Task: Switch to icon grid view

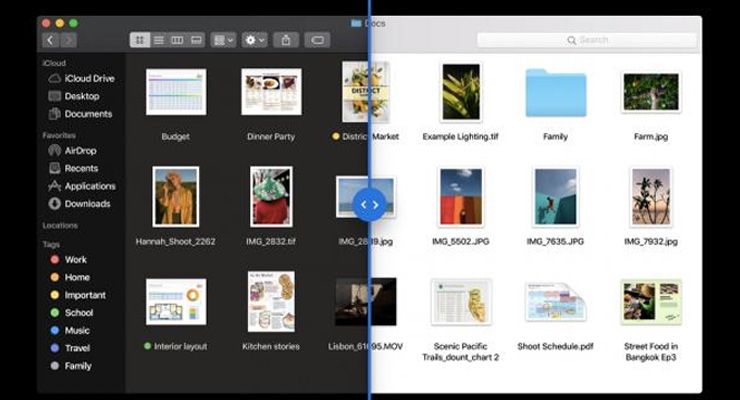Action: pos(140,40)
